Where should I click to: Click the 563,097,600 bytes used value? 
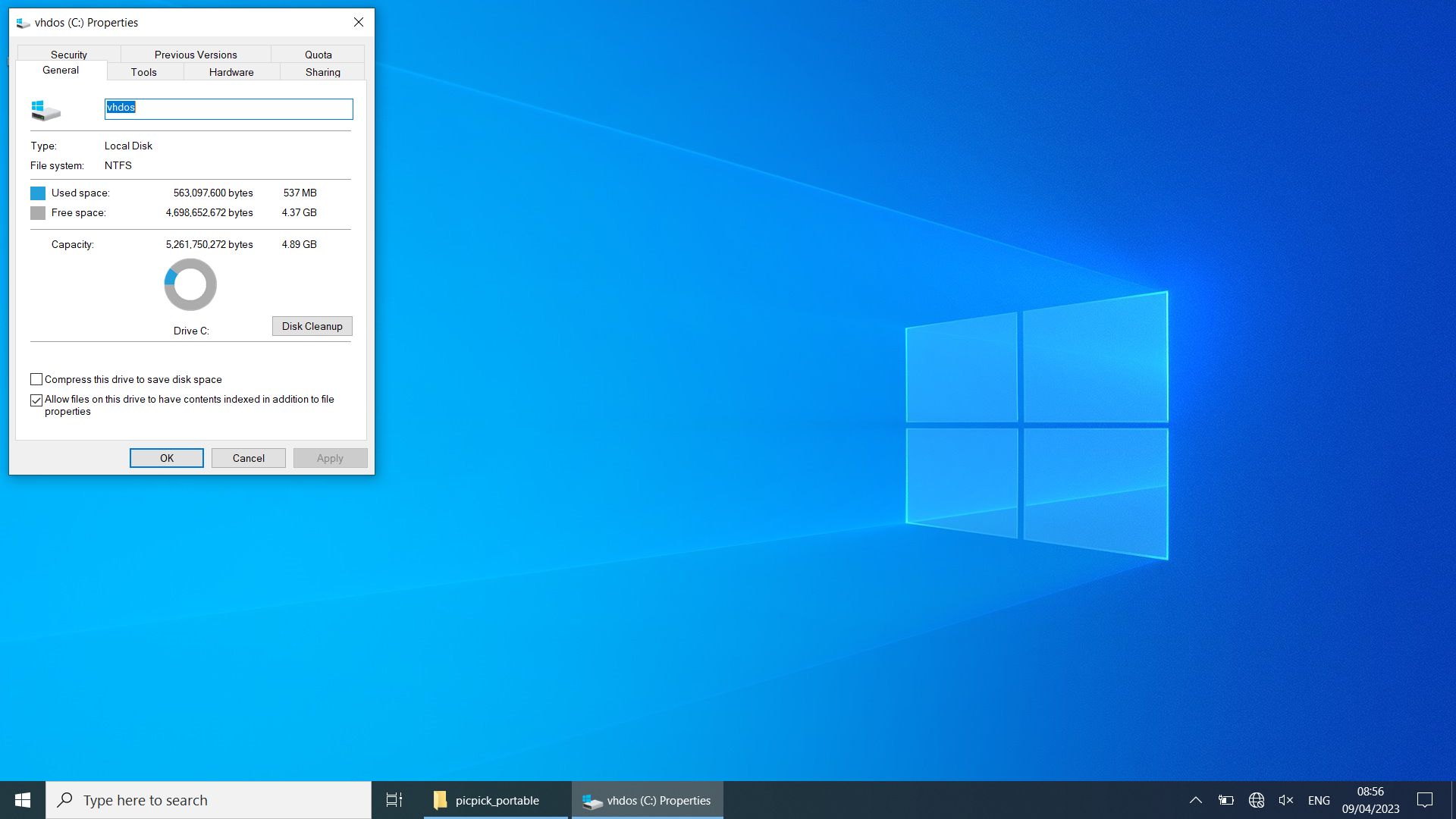213,193
